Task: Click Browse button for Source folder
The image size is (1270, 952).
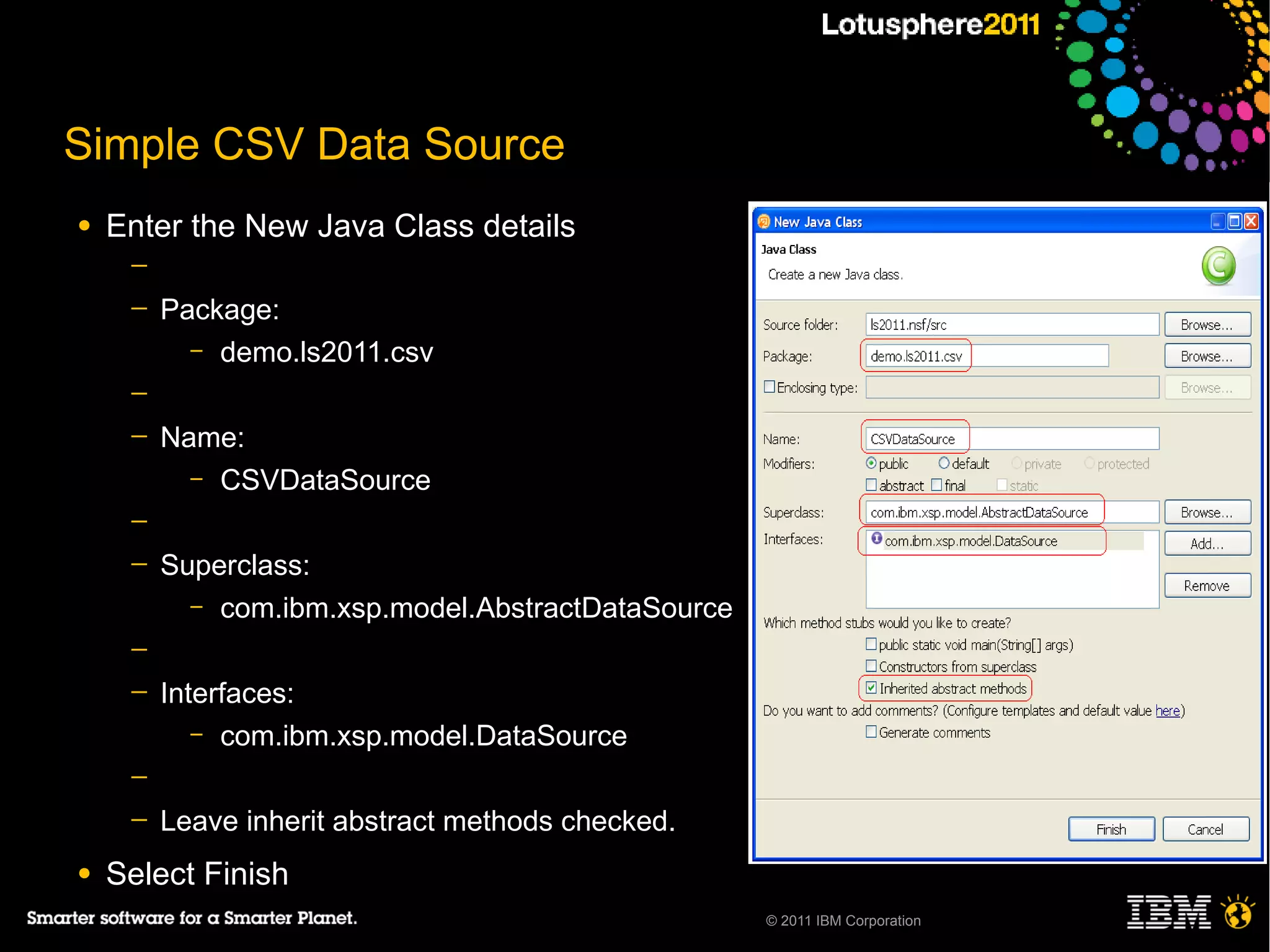Action: 1207,324
